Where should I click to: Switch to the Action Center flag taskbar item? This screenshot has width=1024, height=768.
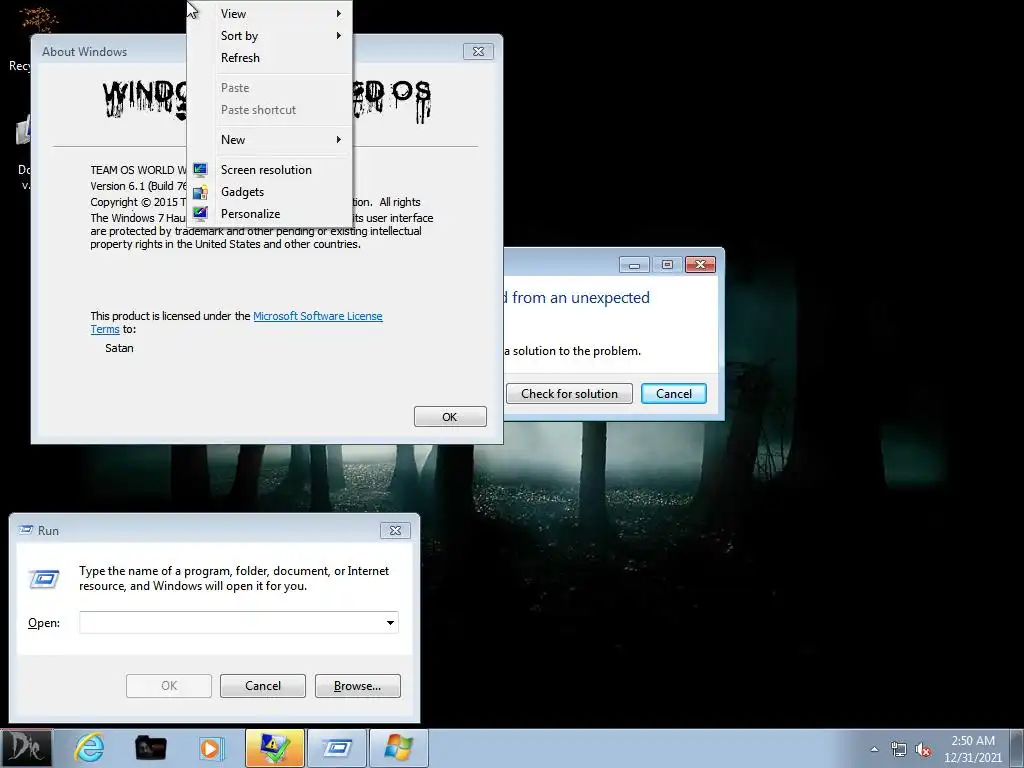pyautogui.click(x=275, y=748)
